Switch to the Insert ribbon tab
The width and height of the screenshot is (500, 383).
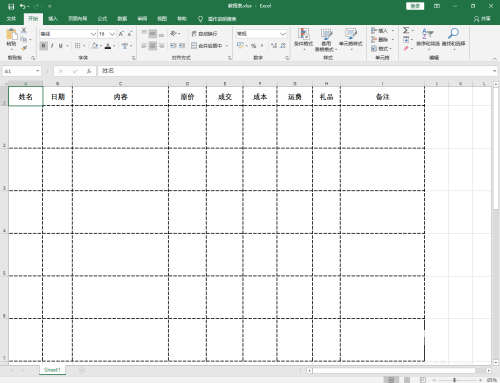pos(53,19)
